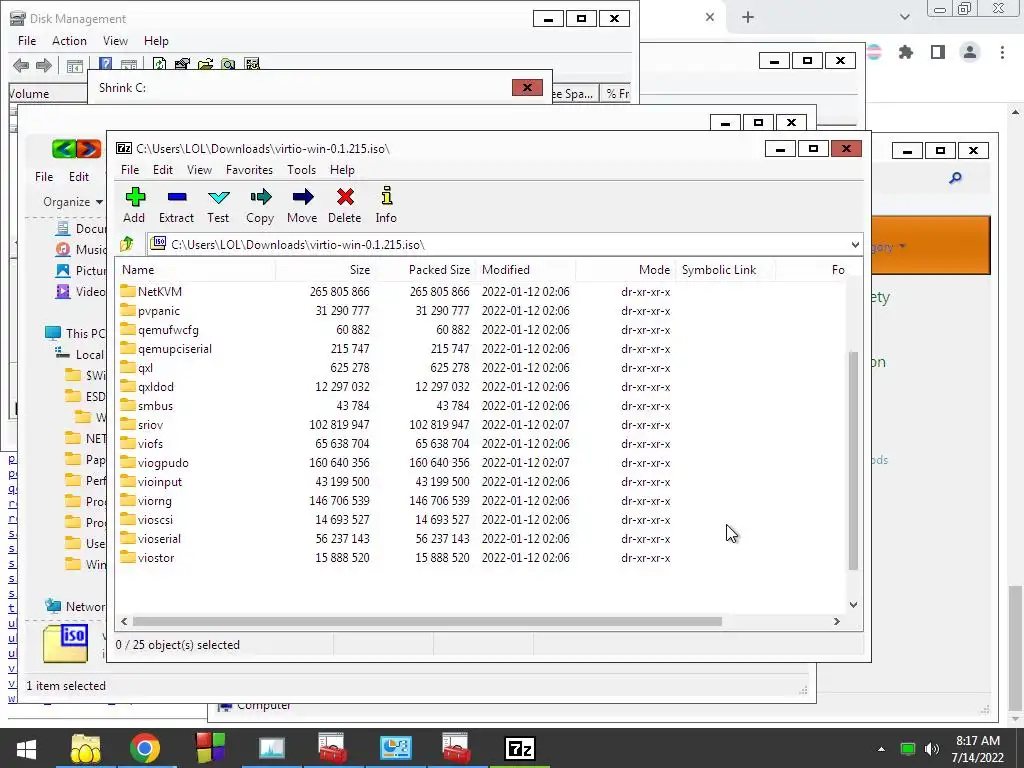Open a new Chrome tab

748,18
